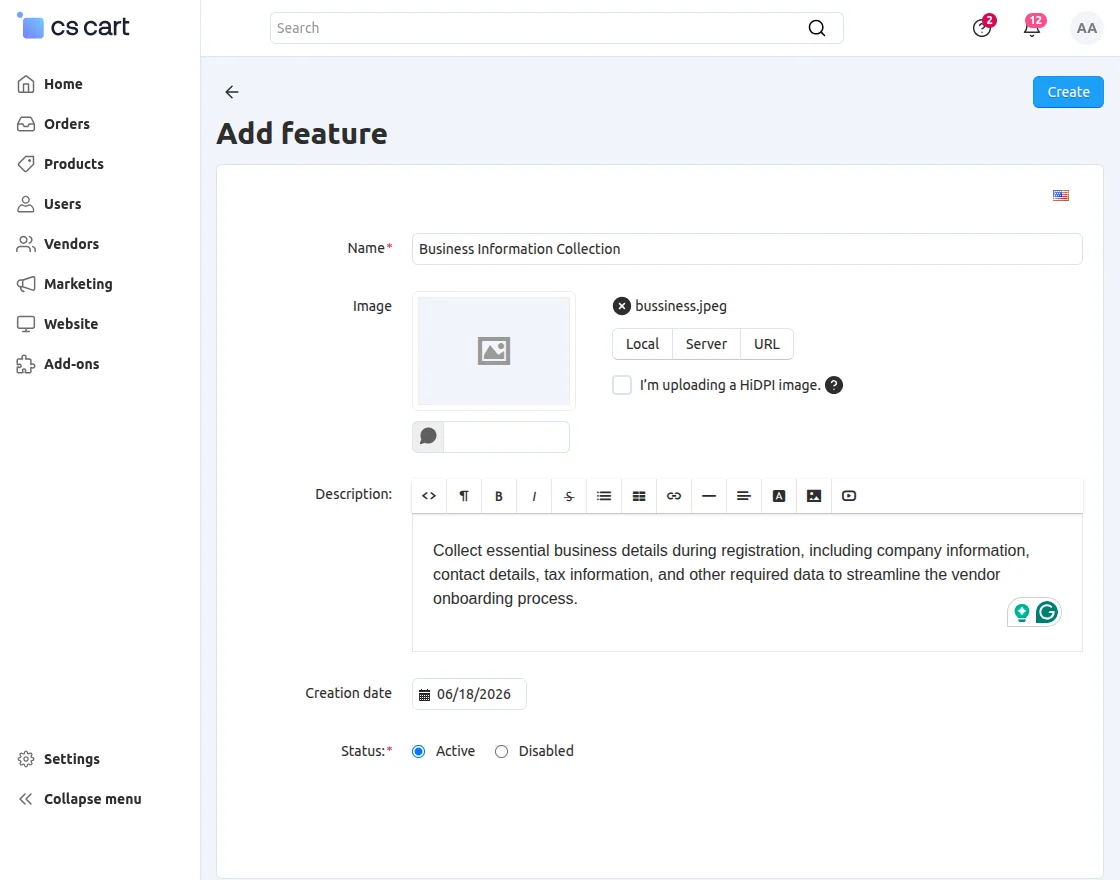The image size is (1120, 880).
Task: Toggle strikethrough formatting
Action: [x=569, y=496]
